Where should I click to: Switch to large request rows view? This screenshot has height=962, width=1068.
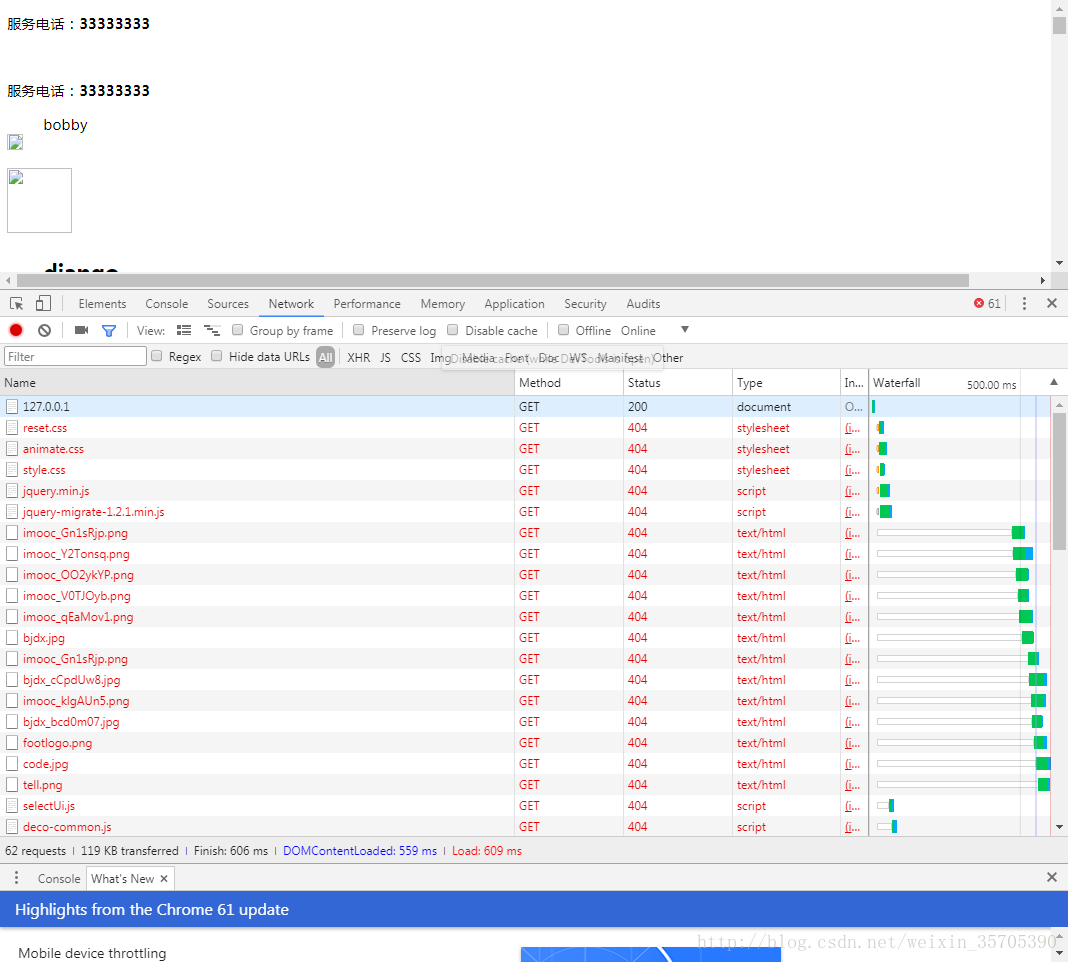(184, 330)
